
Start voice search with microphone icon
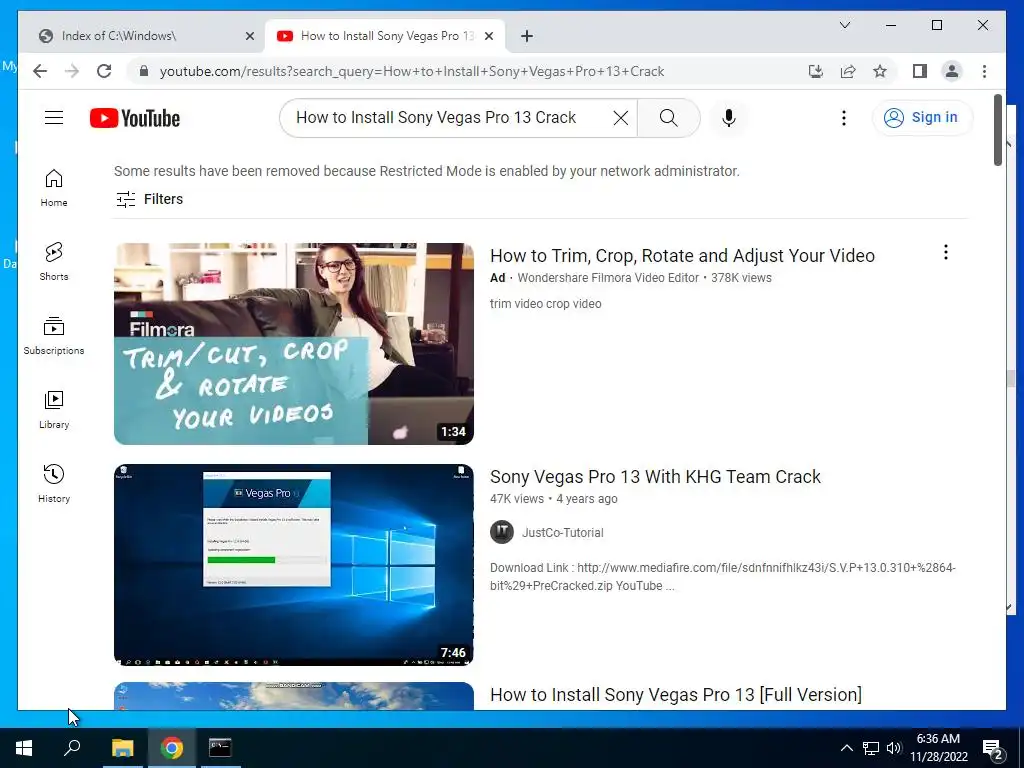coord(729,118)
